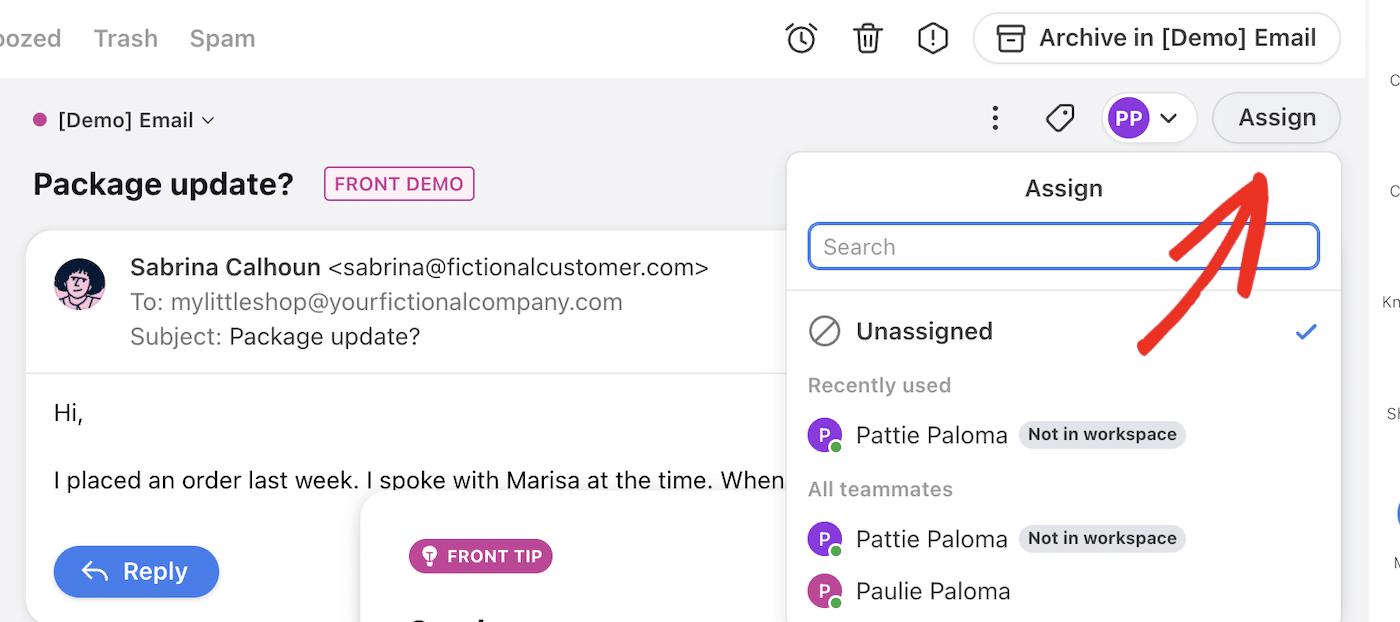Click the three-dot more options icon
This screenshot has width=1400, height=622.
995,117
